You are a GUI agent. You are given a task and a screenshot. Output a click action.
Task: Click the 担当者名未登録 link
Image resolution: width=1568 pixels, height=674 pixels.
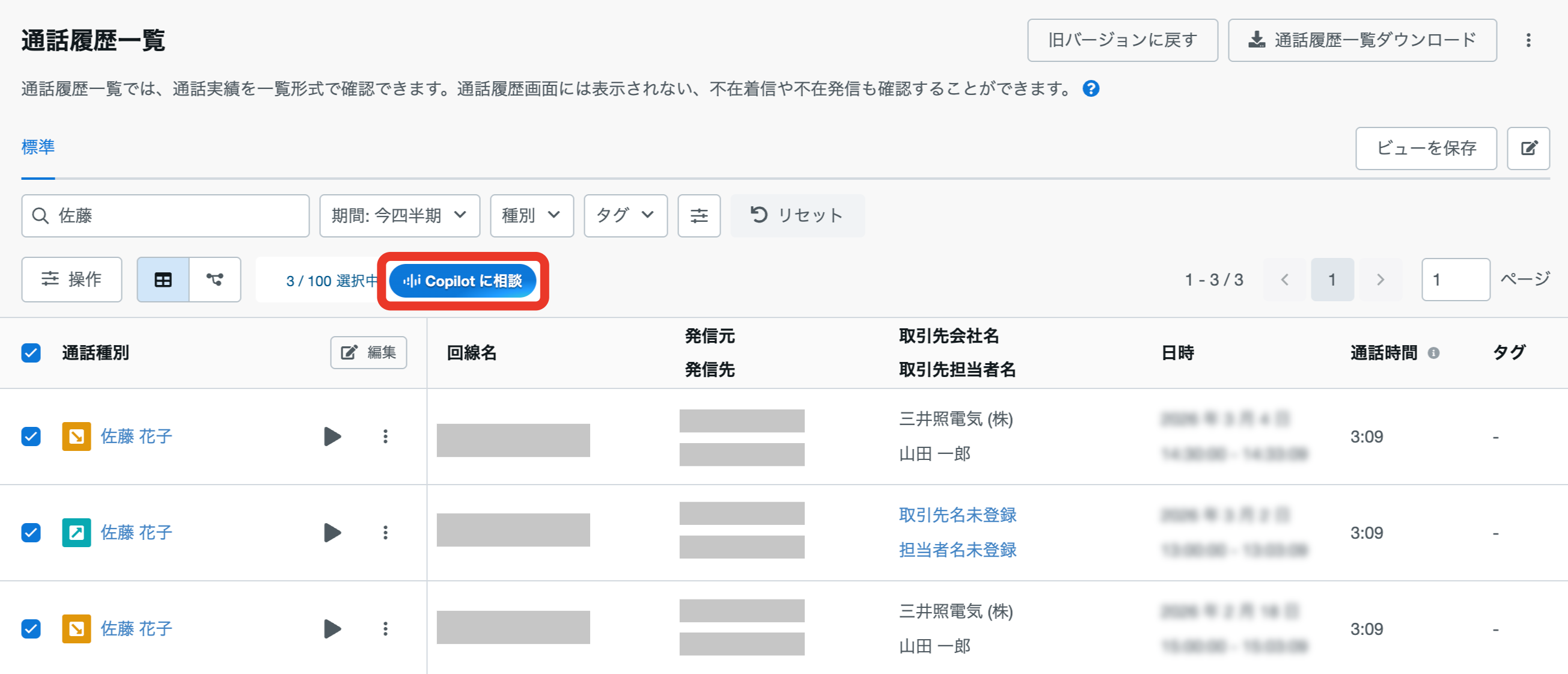[957, 550]
